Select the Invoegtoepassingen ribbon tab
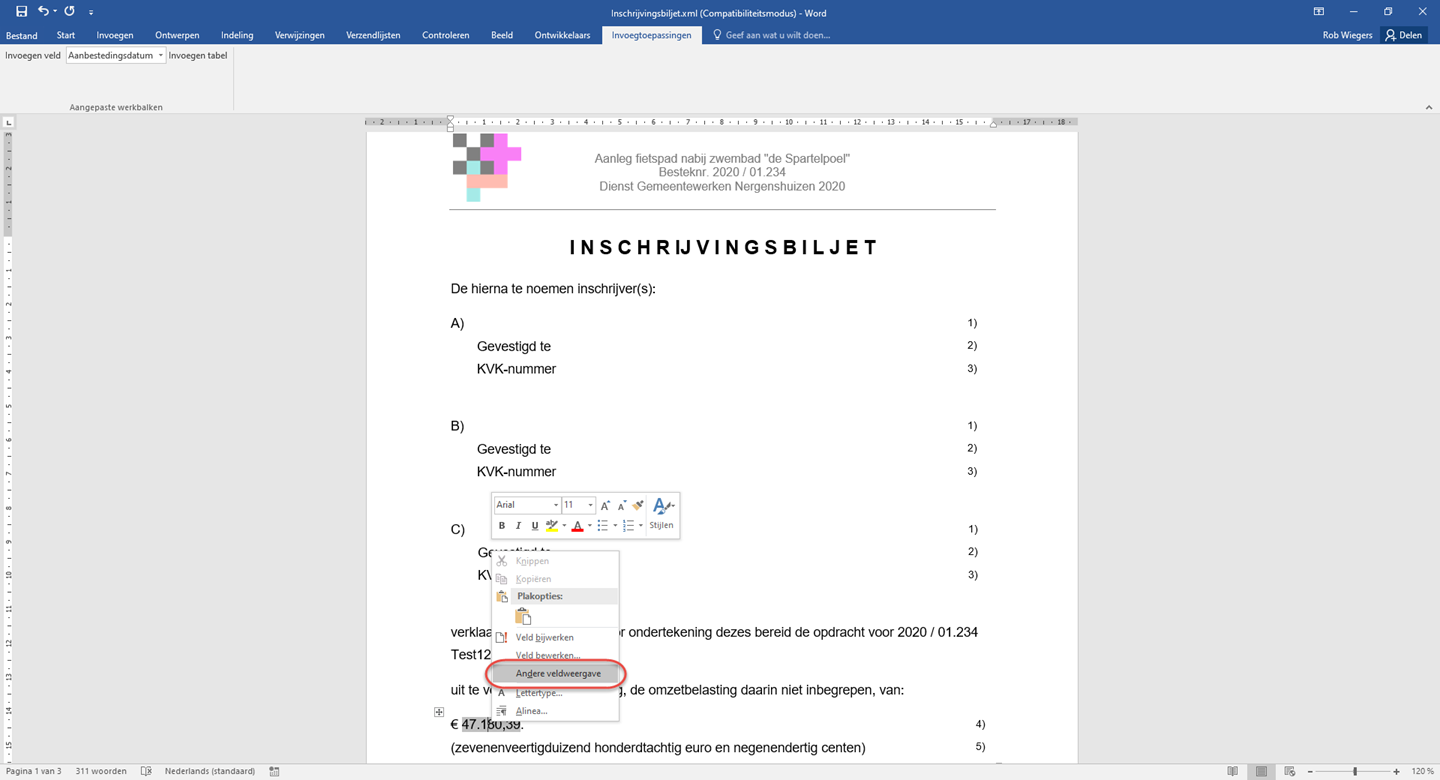The width and height of the screenshot is (1440, 780). pyautogui.click(x=651, y=35)
